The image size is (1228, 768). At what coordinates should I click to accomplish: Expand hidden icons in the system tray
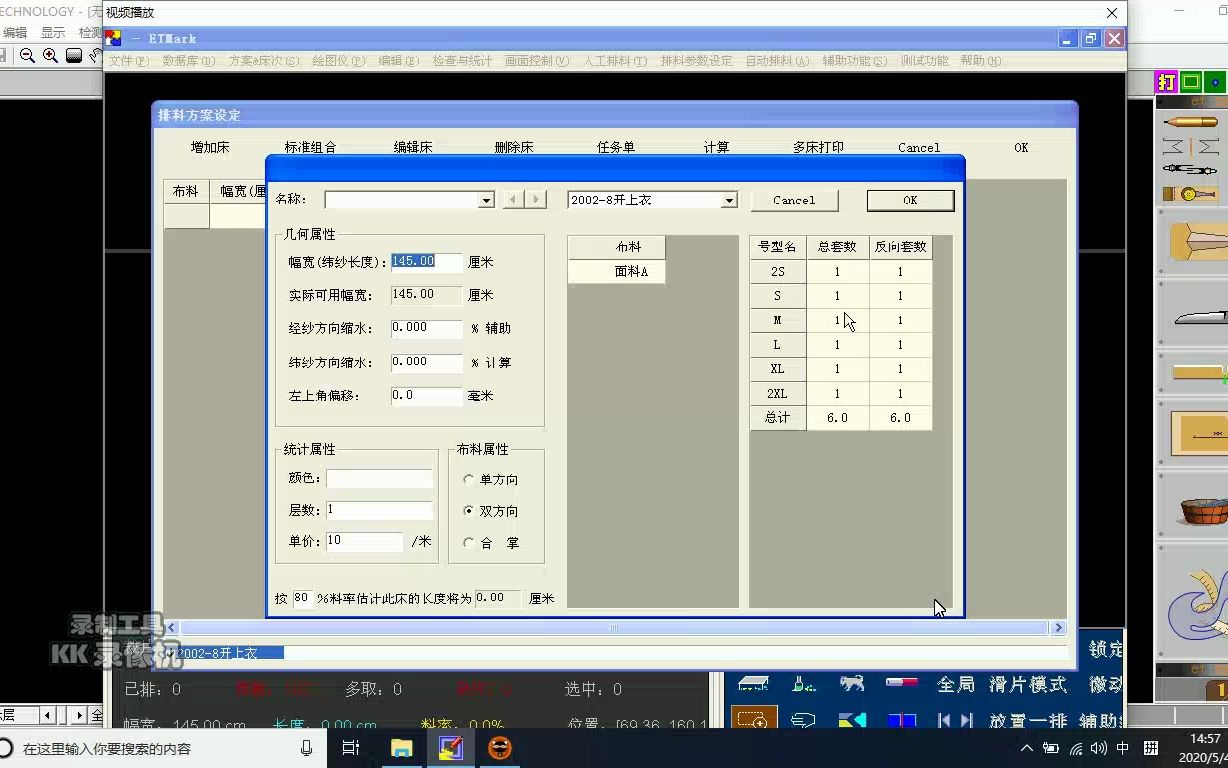1027,747
